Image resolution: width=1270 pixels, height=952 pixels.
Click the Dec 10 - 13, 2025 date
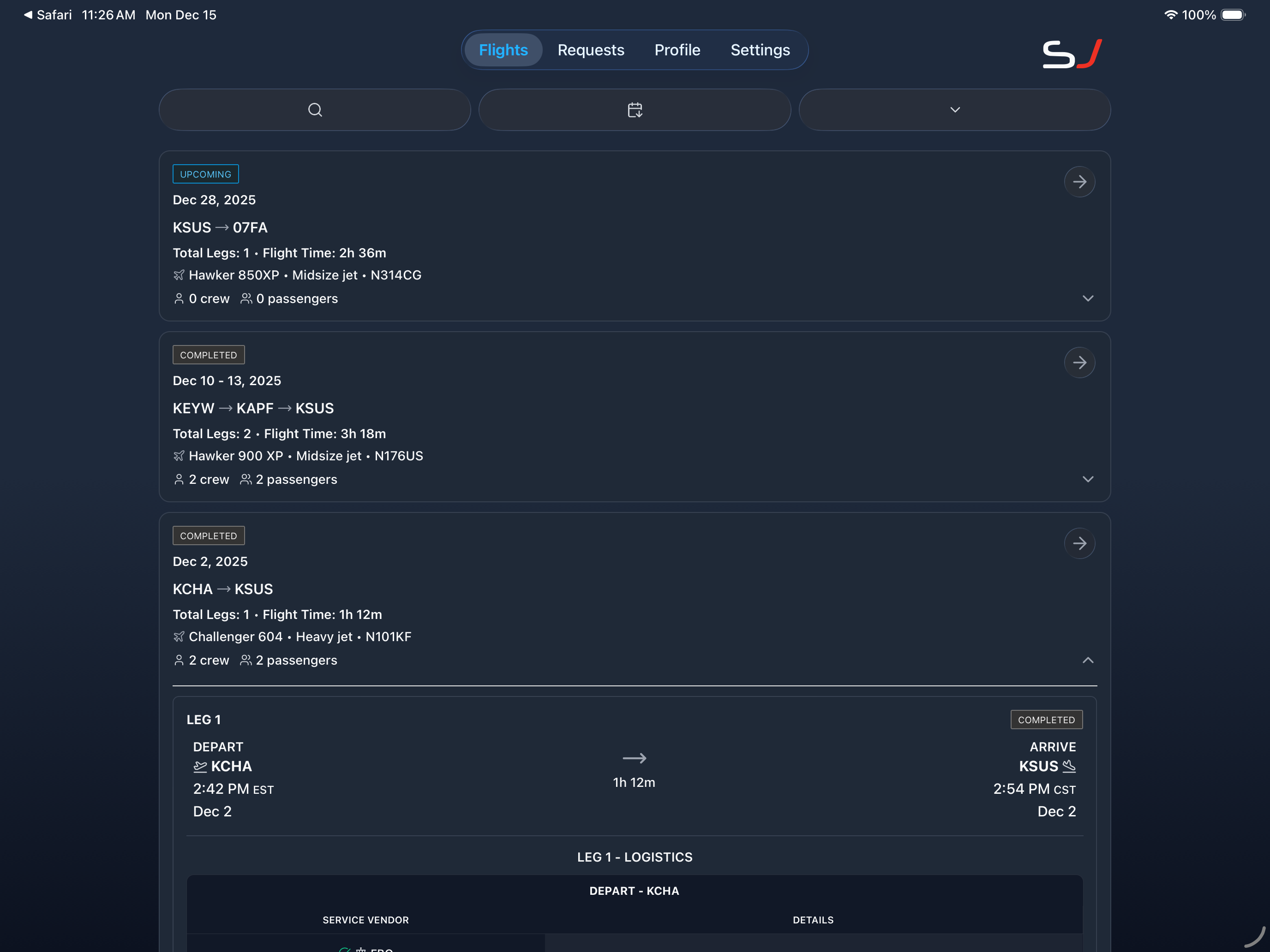[227, 381]
